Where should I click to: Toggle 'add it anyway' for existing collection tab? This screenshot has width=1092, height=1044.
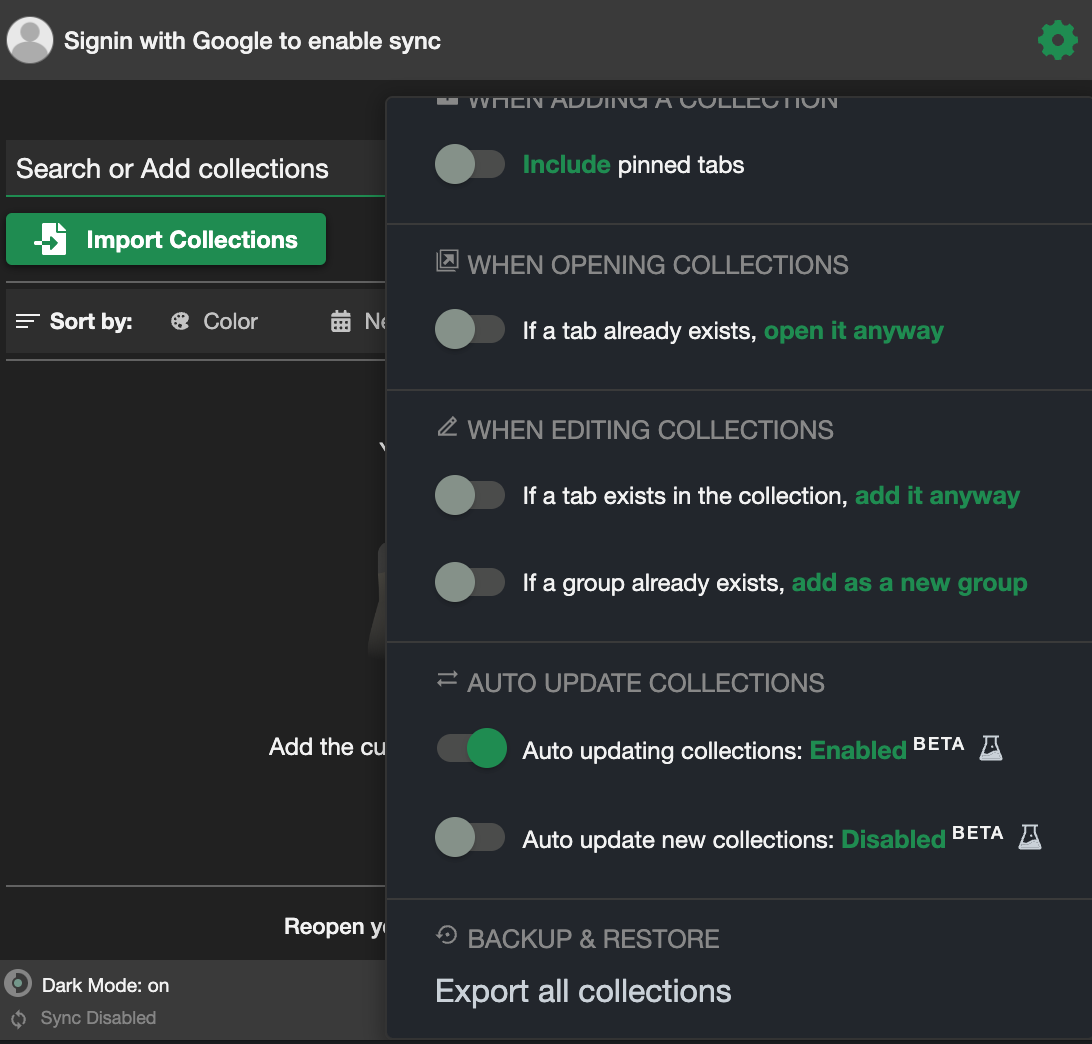tap(470, 495)
